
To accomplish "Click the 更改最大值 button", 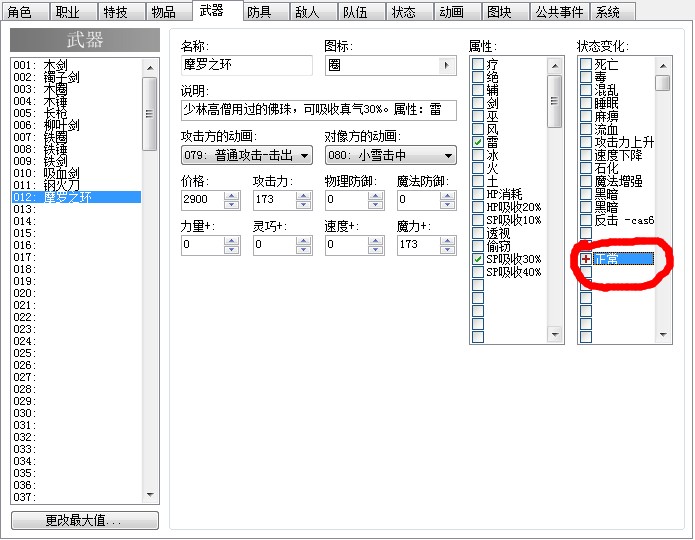I will (x=85, y=520).
